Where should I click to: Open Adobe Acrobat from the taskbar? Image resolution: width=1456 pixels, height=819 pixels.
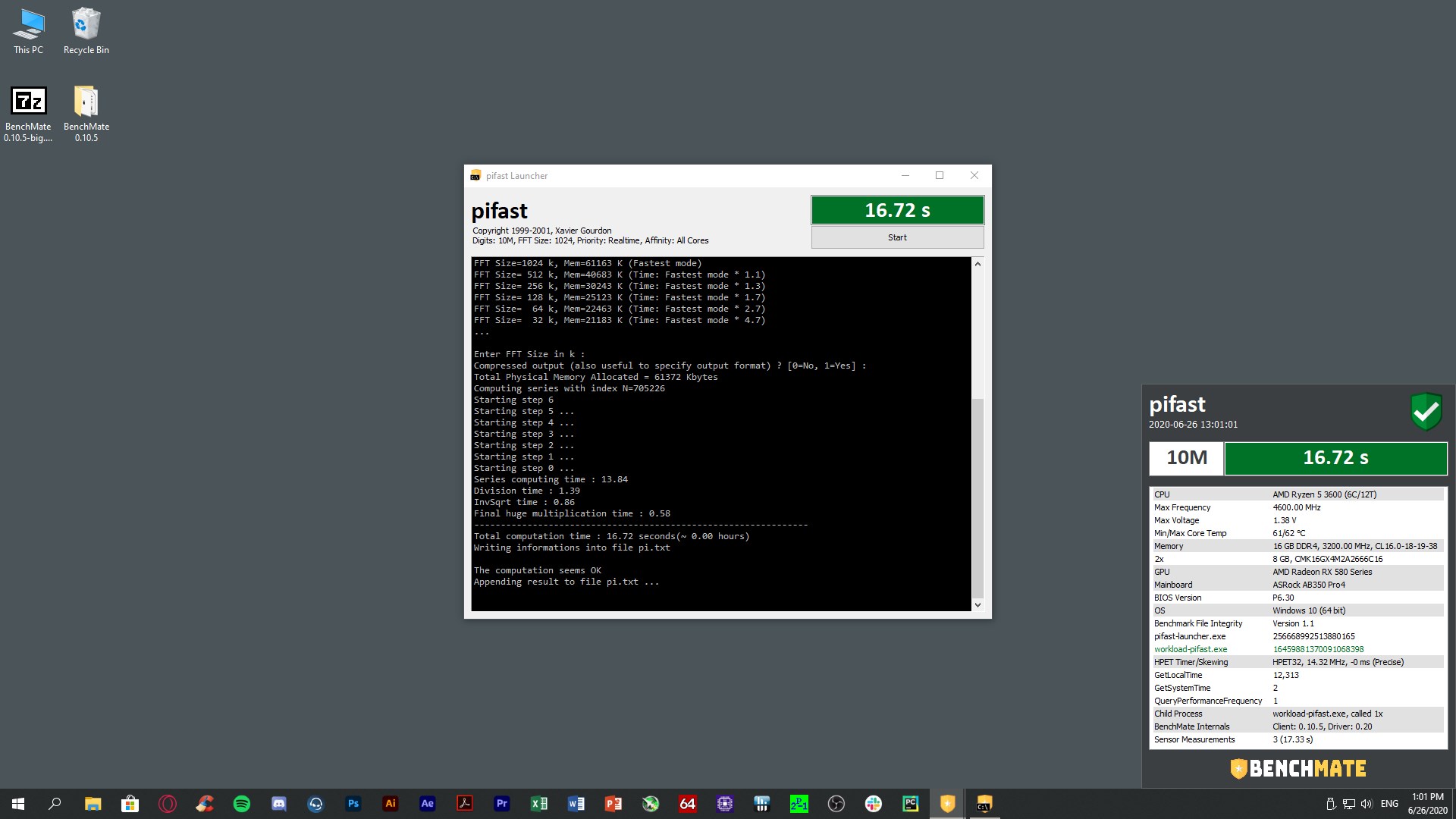[x=464, y=804]
